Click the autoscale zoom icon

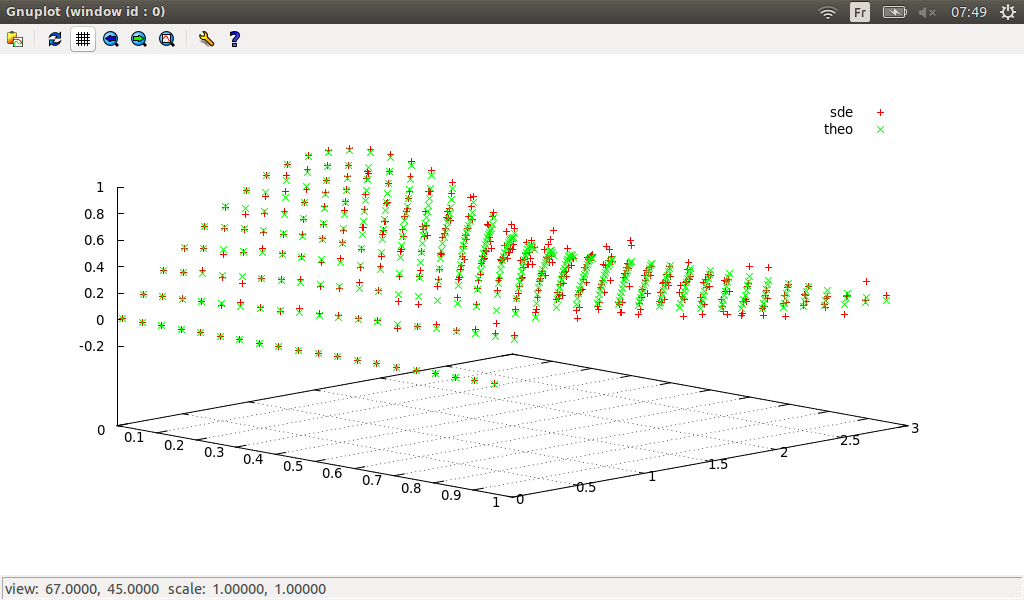point(167,39)
